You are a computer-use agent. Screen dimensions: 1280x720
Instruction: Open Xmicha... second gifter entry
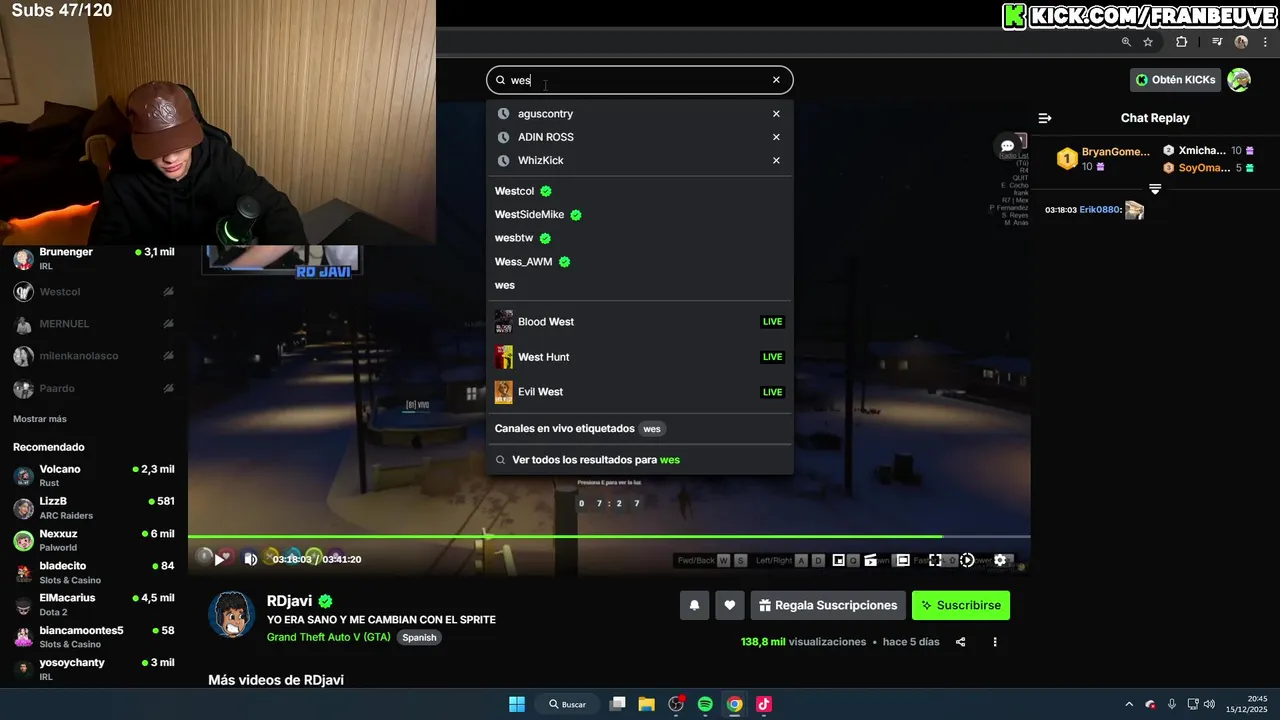(1208, 151)
